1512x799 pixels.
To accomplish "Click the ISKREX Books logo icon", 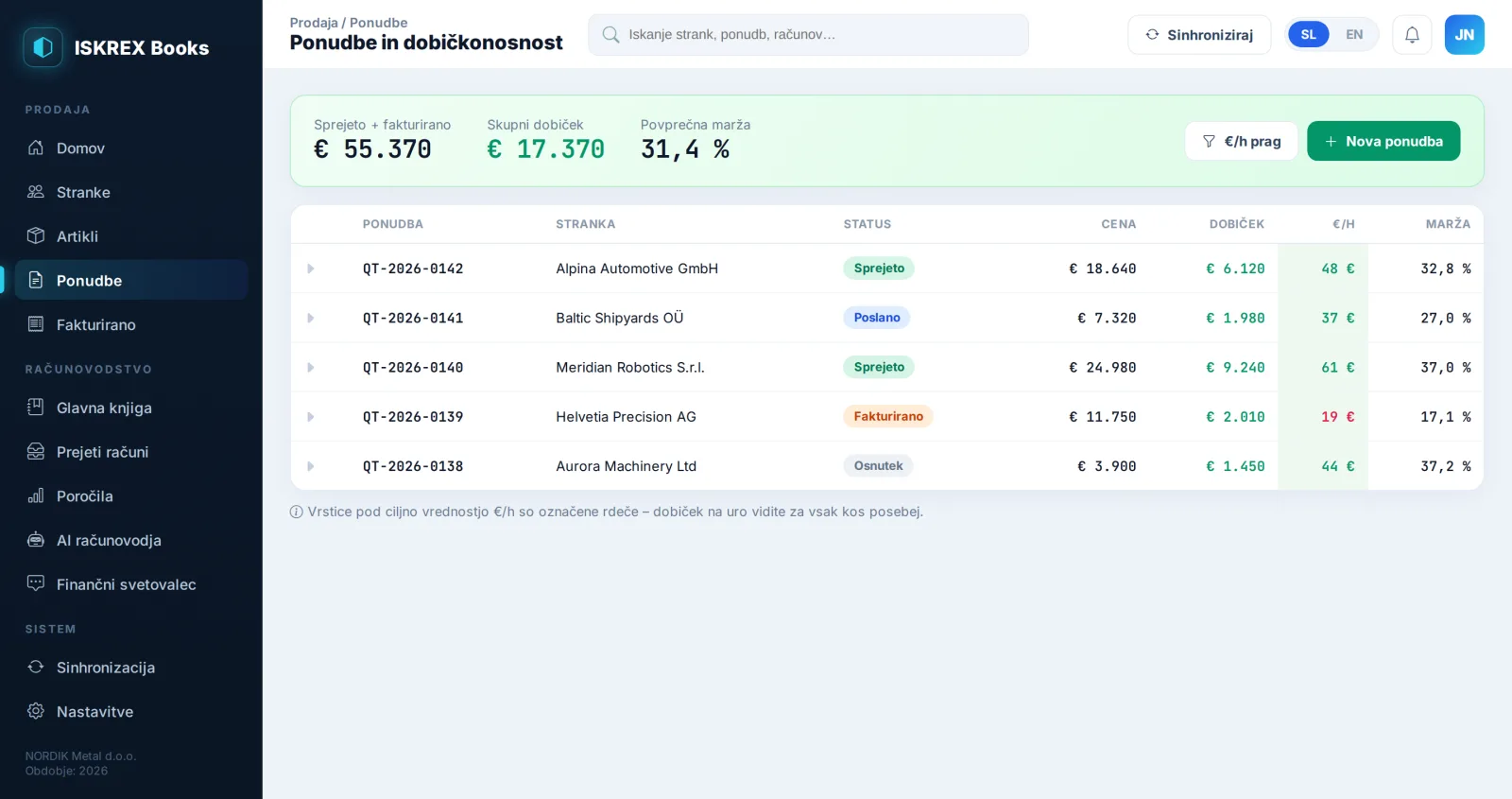I will tap(43, 47).
